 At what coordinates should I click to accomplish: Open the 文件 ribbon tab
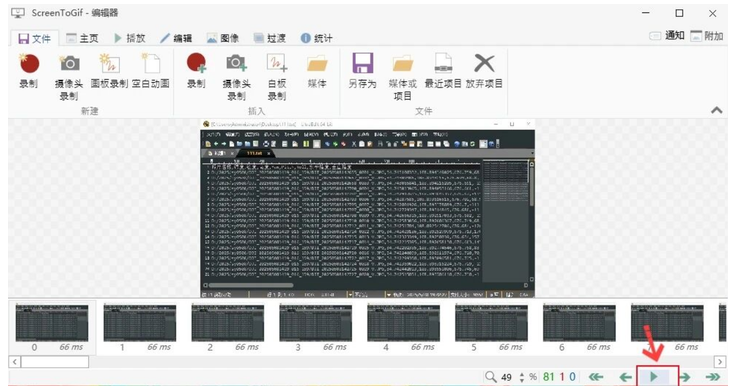click(x=34, y=38)
